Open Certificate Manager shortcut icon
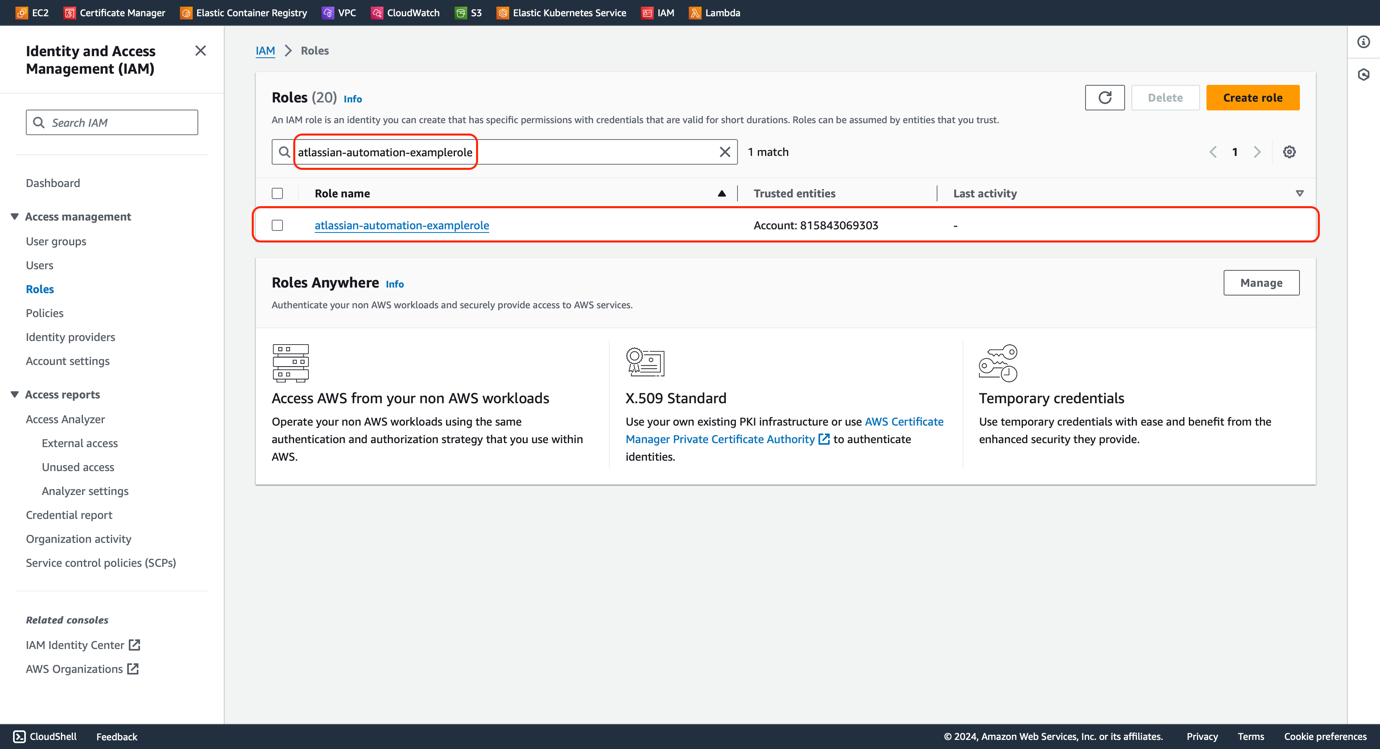 [70, 13]
